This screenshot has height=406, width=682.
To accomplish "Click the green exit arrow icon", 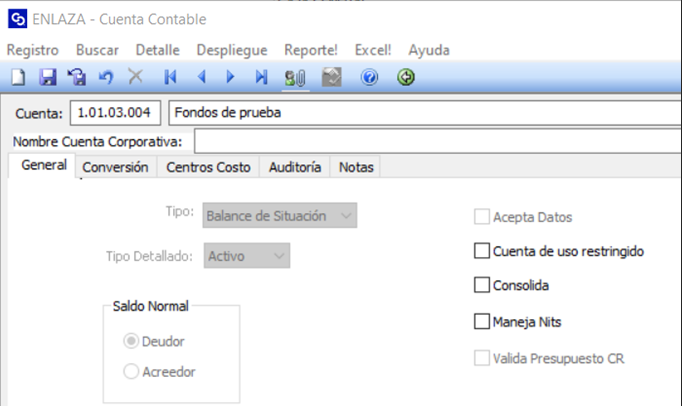I will [406, 77].
